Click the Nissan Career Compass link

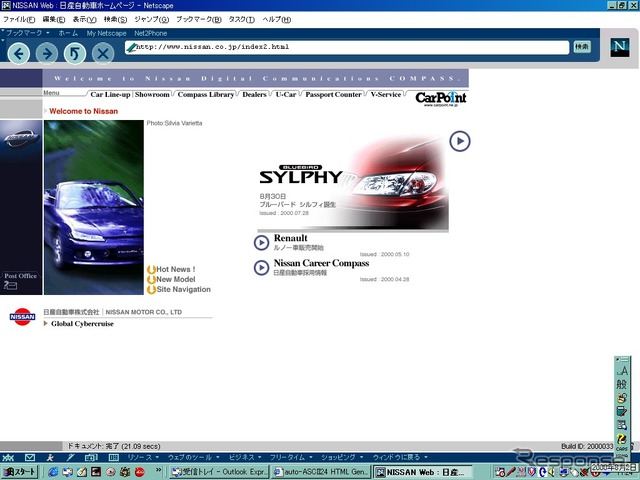(321, 263)
